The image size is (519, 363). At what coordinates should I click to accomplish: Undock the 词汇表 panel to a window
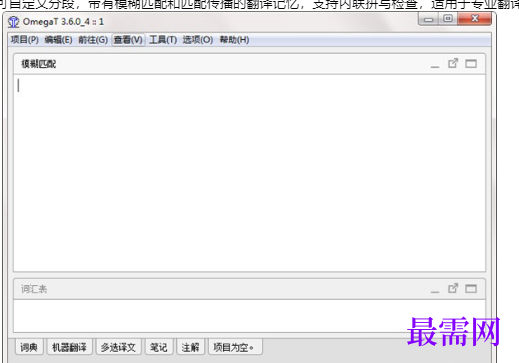tap(453, 288)
